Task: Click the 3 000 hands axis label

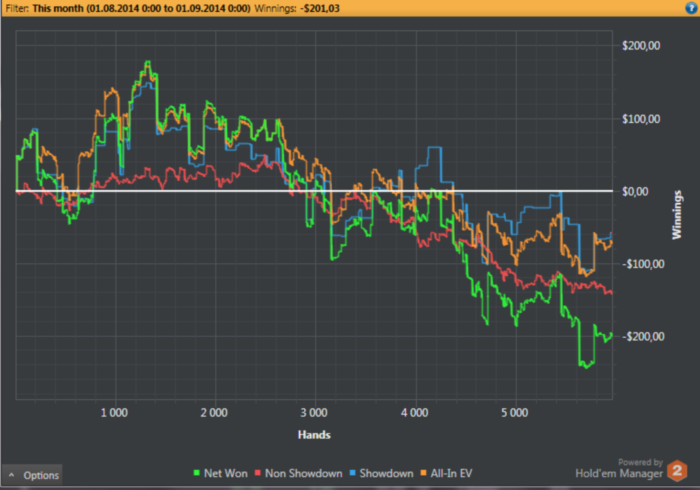Action: [x=314, y=413]
